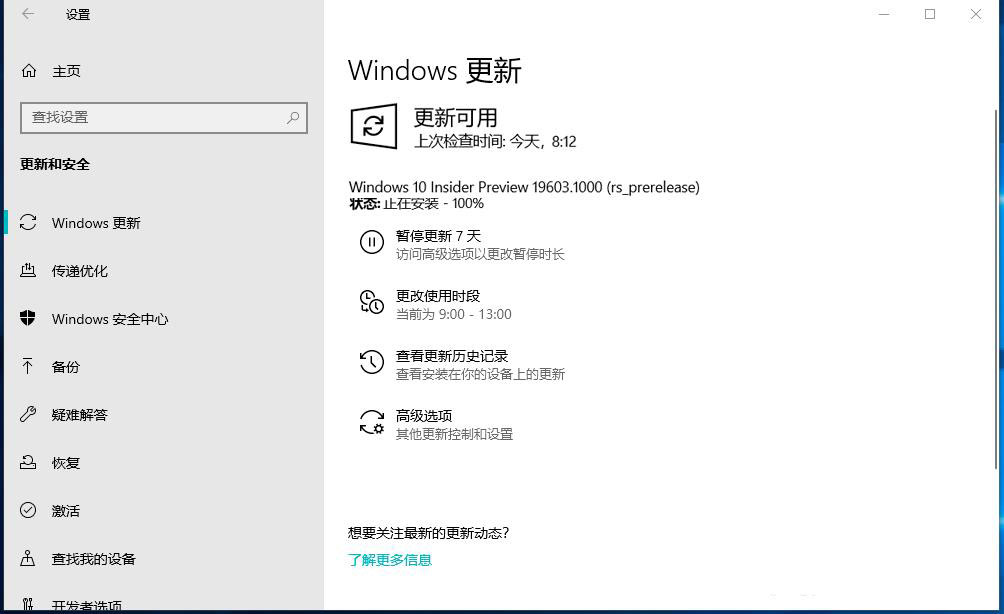Click 高级选项 option
1004x614 pixels.
424,416
